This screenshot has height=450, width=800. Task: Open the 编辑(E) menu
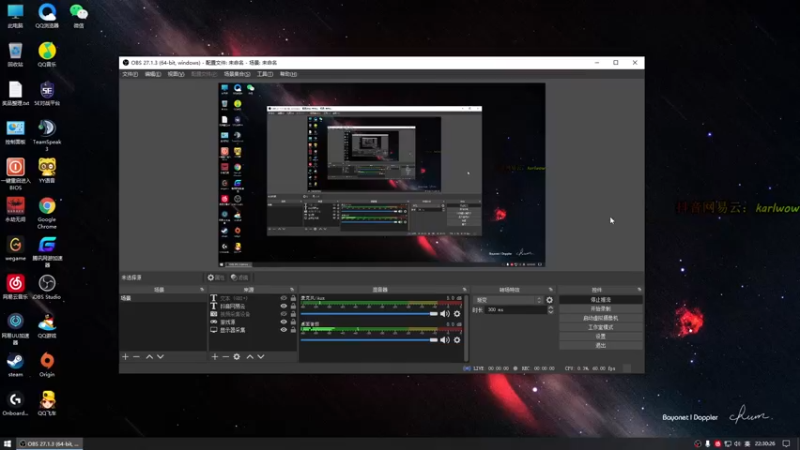click(153, 74)
